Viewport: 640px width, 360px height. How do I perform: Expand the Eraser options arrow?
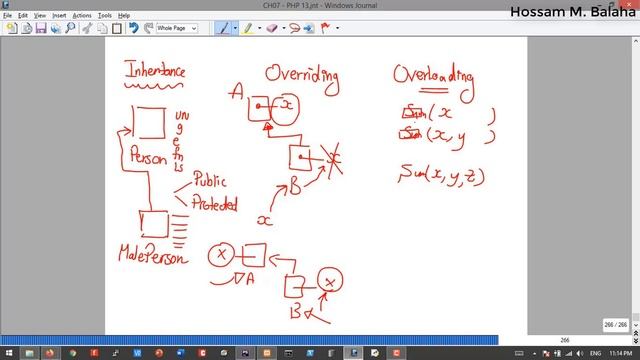(x=284, y=28)
